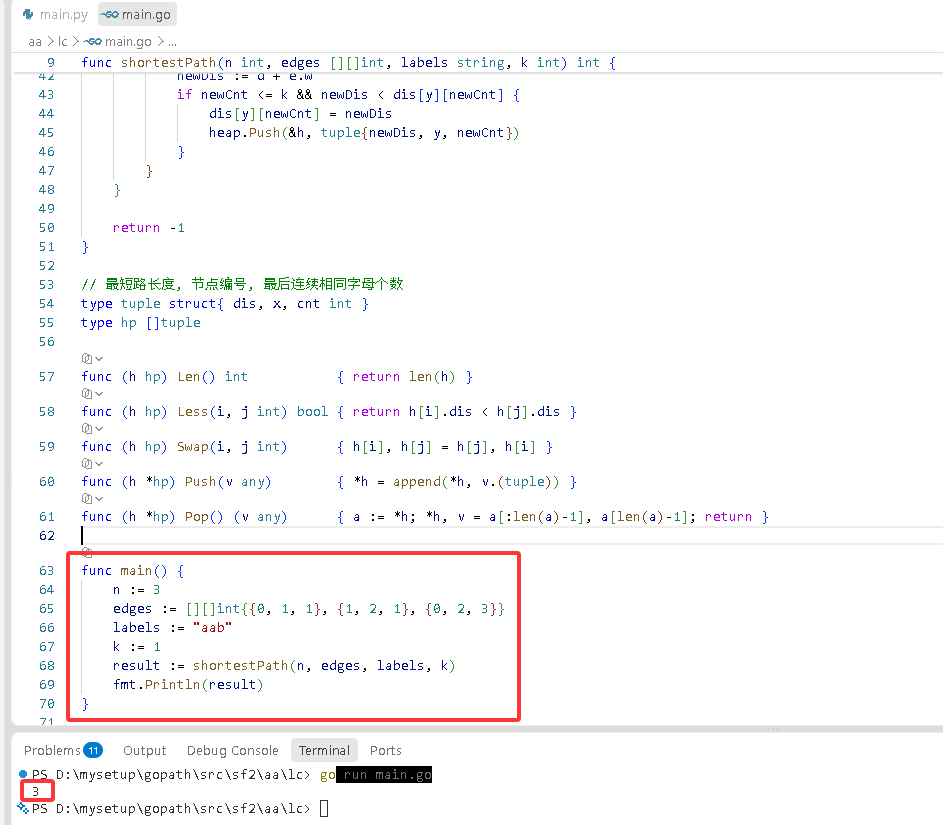The width and height of the screenshot is (943, 825).
Task: Click 'func main()' declaration on line 63
Action: click(132, 571)
